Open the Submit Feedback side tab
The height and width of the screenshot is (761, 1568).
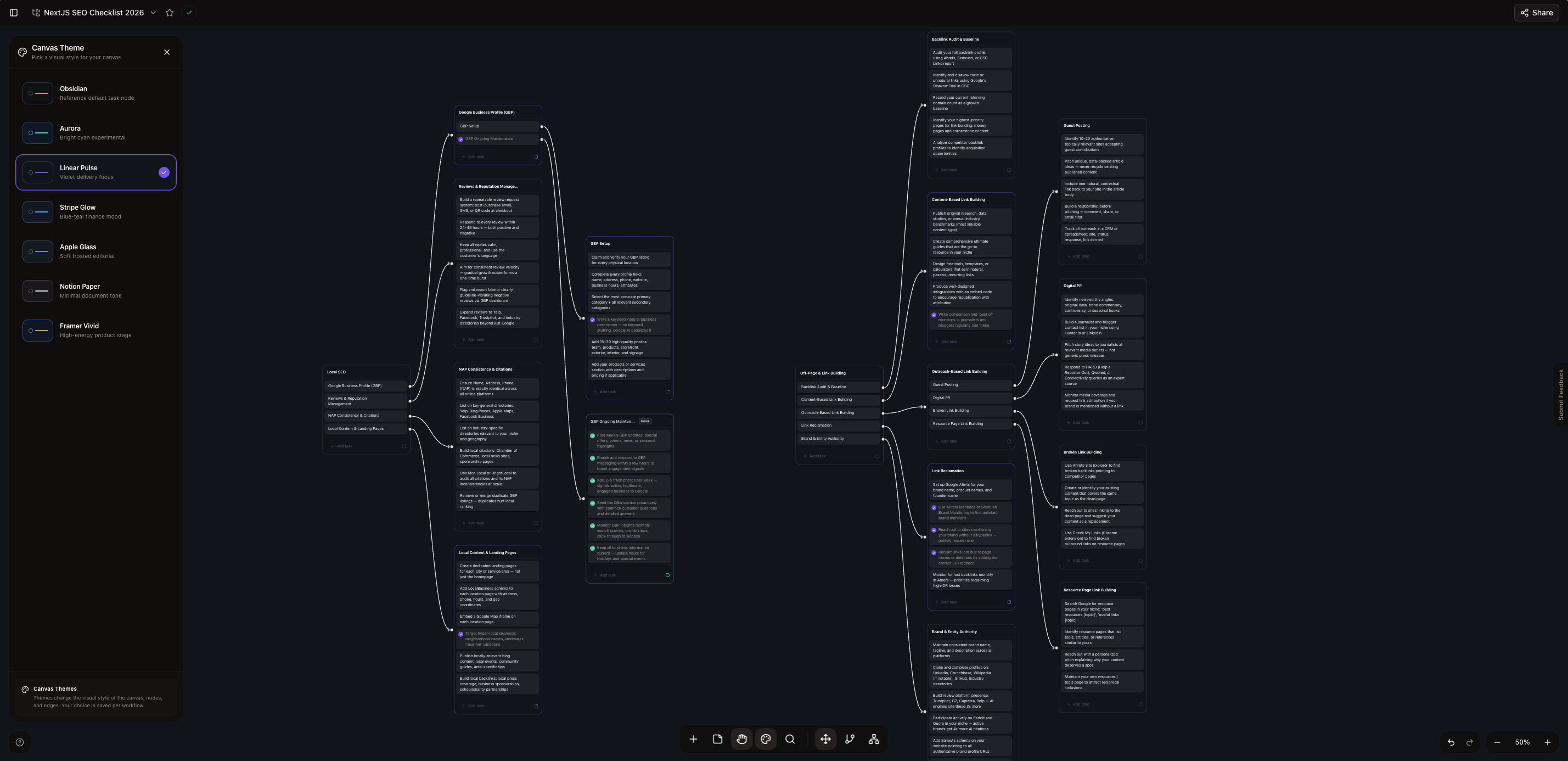(1561, 395)
